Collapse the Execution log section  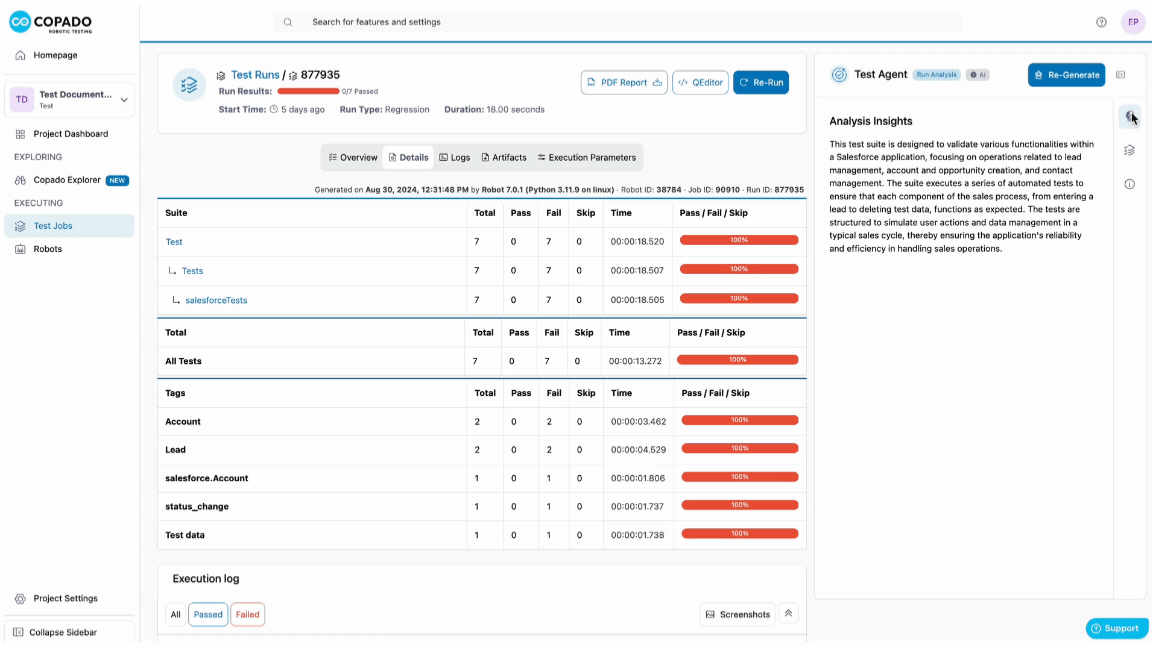(788, 613)
